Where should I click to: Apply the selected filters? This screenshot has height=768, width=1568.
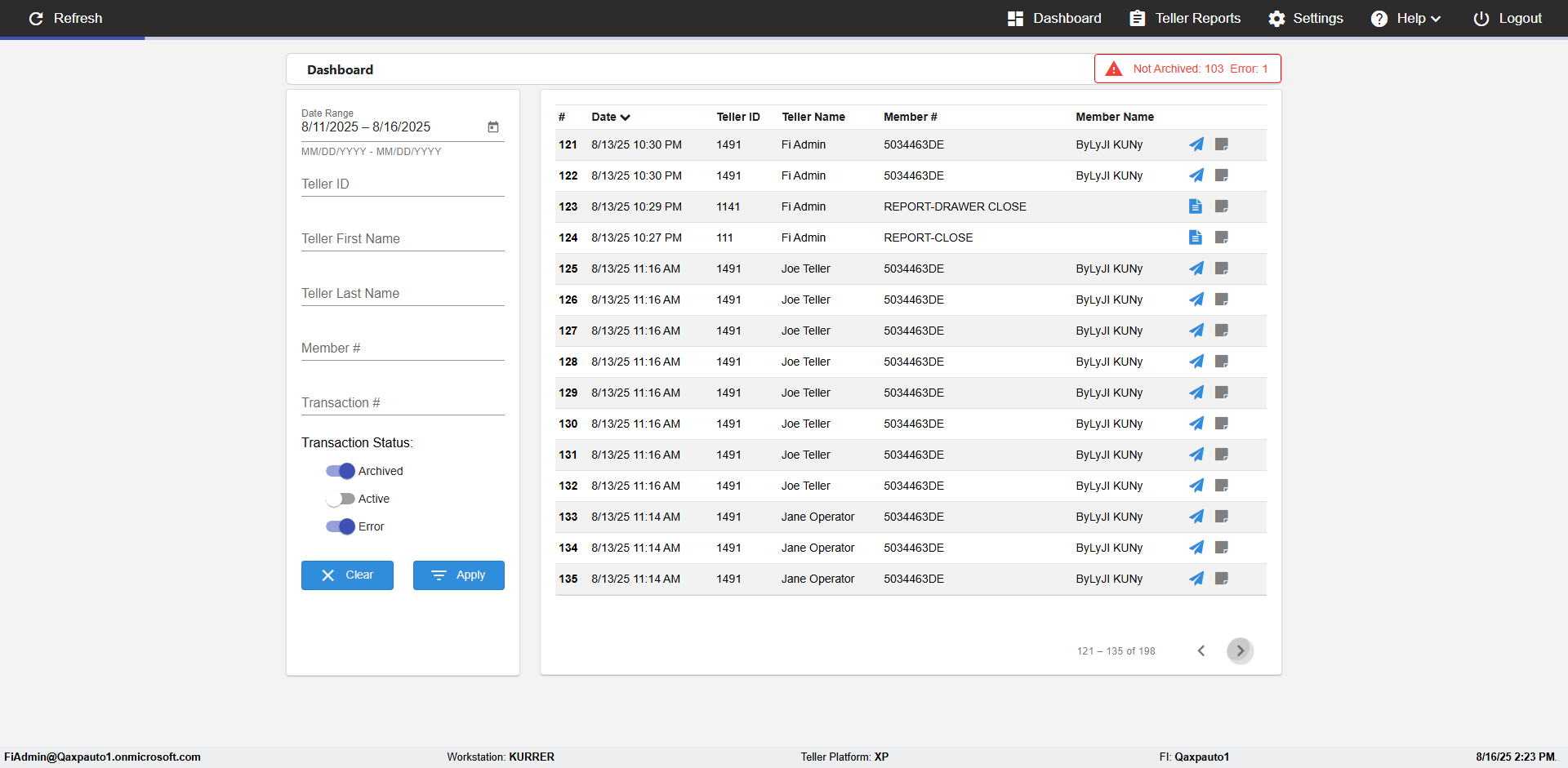pos(459,575)
